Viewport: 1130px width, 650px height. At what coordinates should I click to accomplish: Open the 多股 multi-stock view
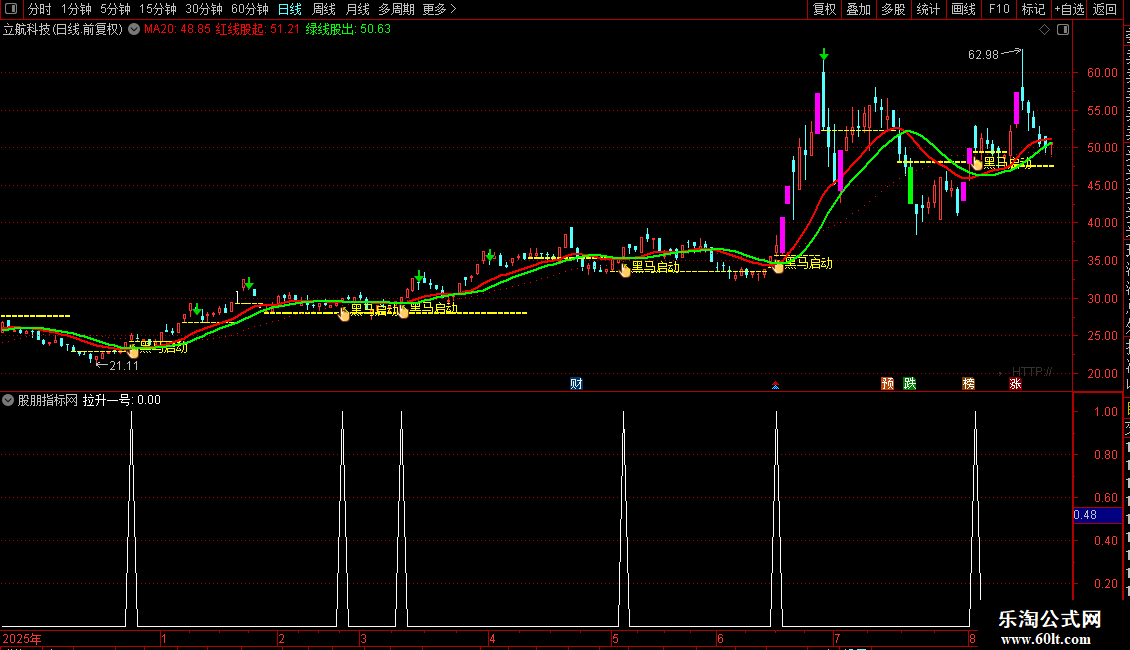pos(893,9)
